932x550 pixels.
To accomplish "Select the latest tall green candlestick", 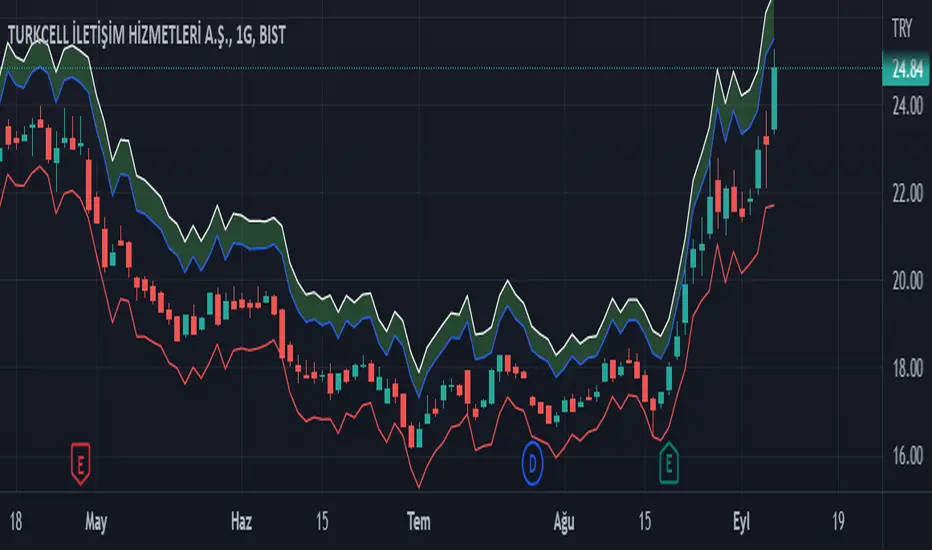I will click(774, 99).
